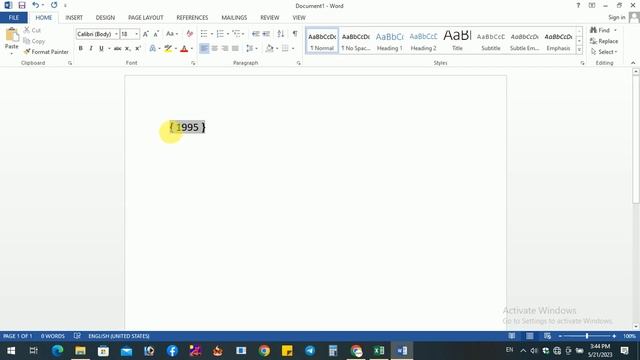Increase paragraph indent

[x=266, y=34]
